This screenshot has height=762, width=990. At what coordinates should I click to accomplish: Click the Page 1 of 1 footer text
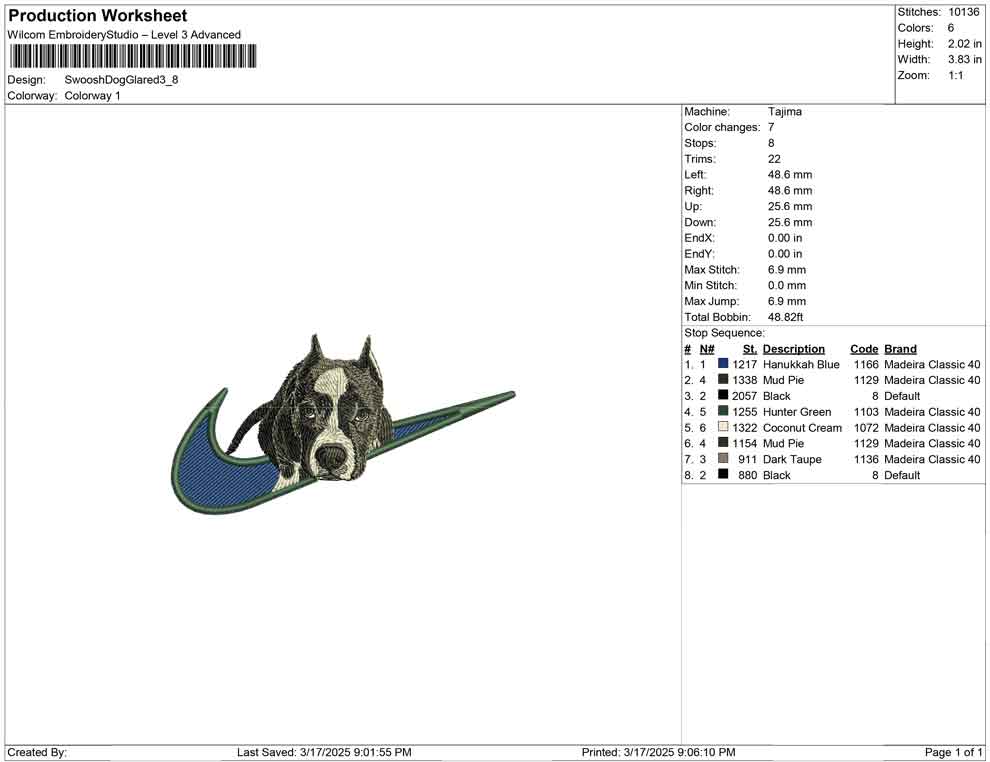(953, 752)
